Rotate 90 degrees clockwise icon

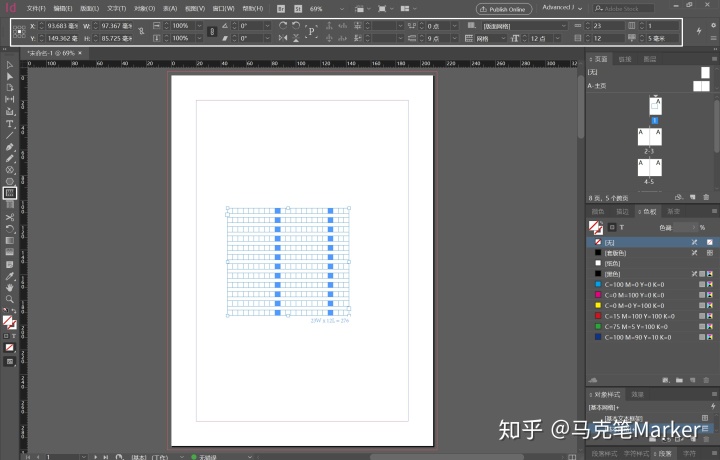pyautogui.click(x=283, y=26)
